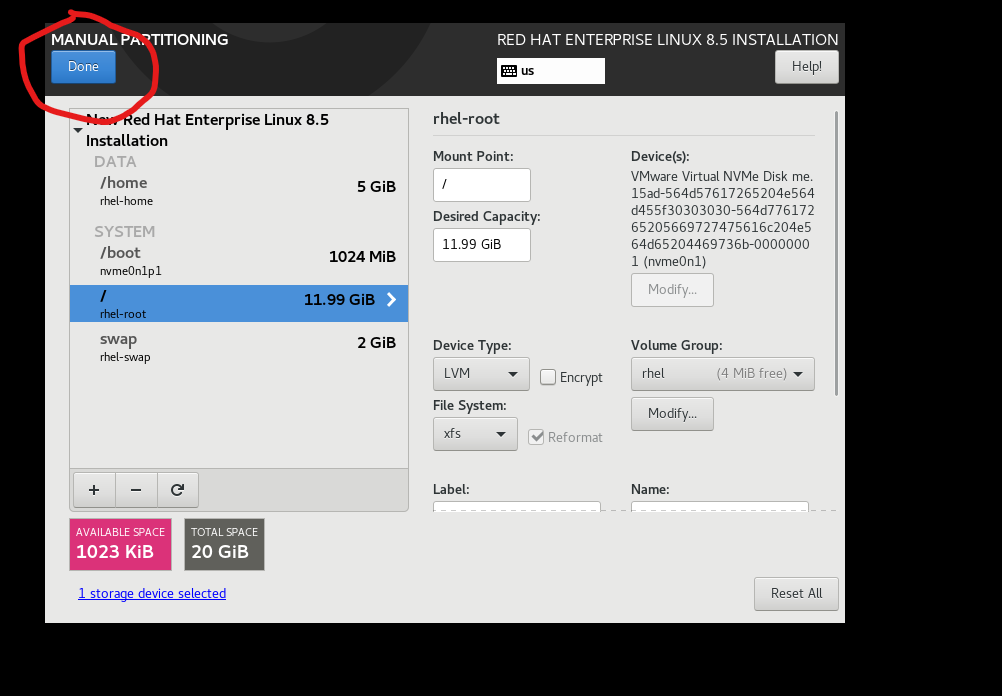1002x696 pixels.
Task: Collapse the New Red Hat Installation expander
Action: click(78, 130)
